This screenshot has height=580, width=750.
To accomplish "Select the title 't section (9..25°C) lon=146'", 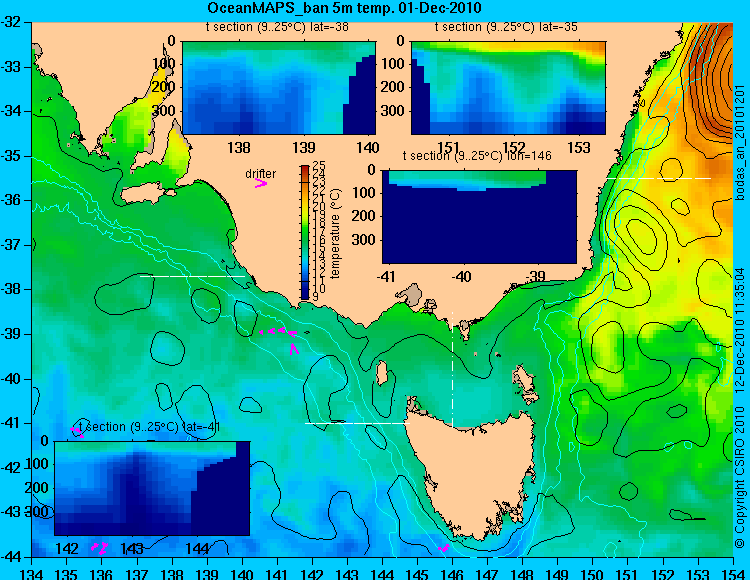I will click(x=477, y=156).
